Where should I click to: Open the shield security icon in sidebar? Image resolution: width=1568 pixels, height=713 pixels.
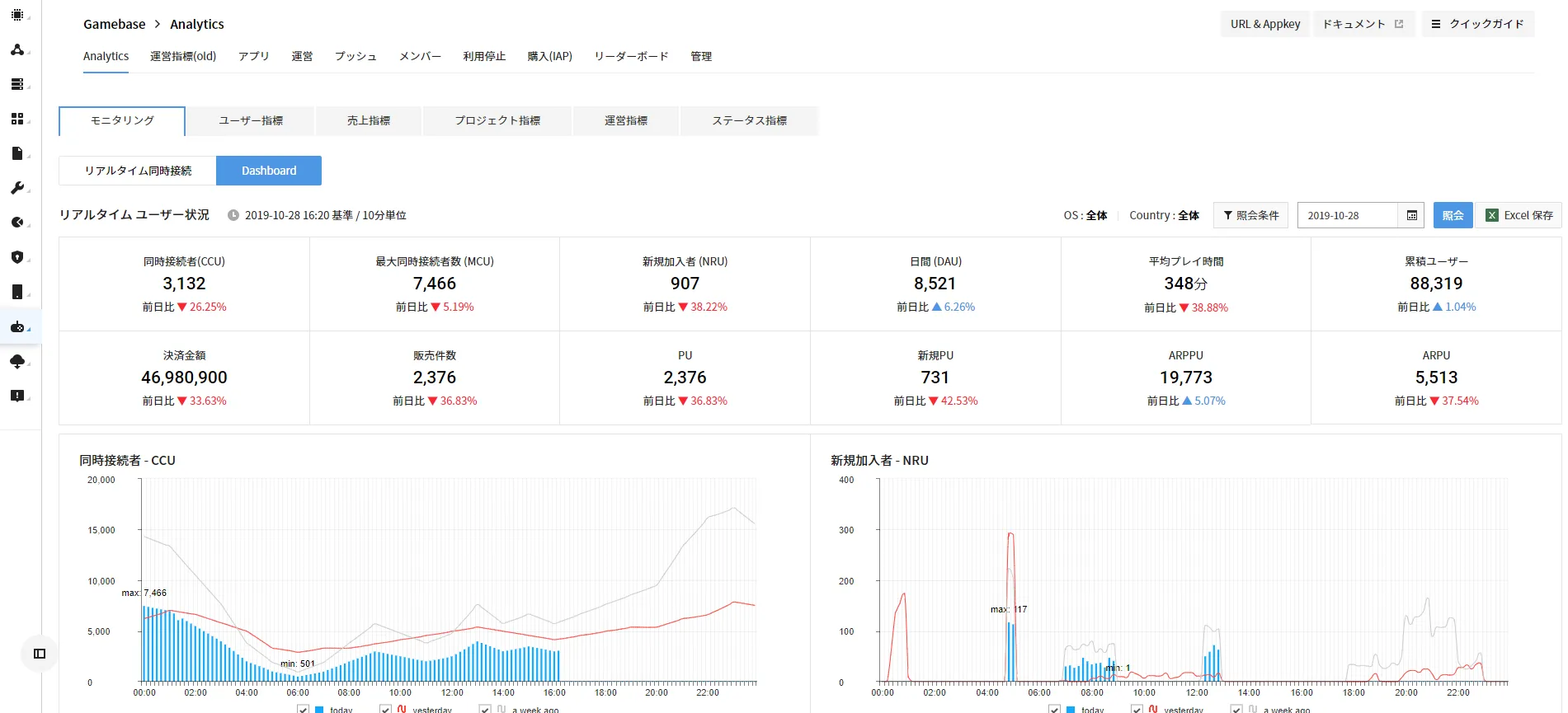(17, 257)
